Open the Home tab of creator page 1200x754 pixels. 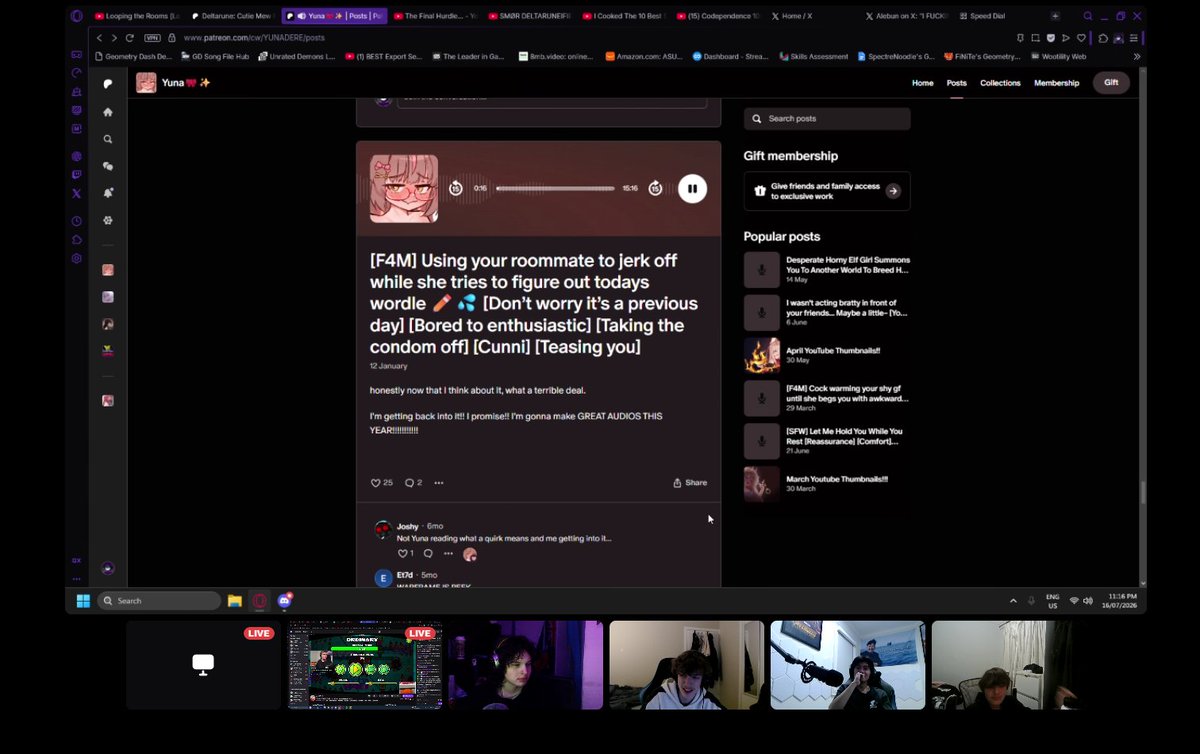click(x=922, y=83)
